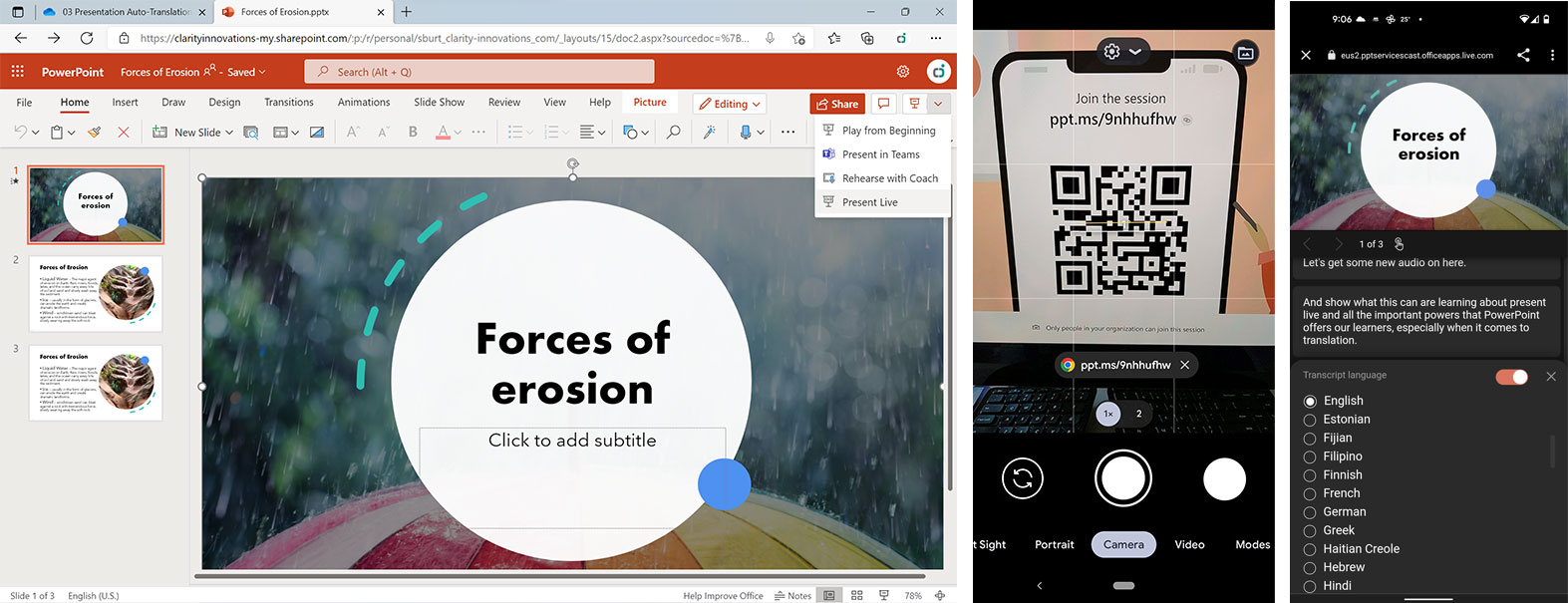Open the Comments pane icon
1568x603 pixels.
(x=883, y=104)
